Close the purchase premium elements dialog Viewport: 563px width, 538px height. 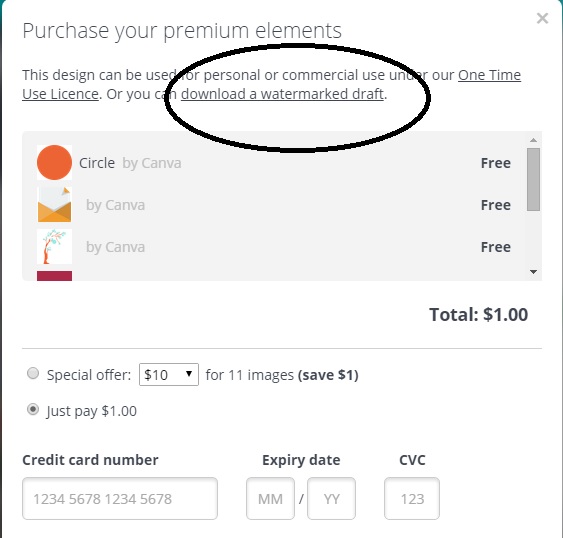[542, 18]
